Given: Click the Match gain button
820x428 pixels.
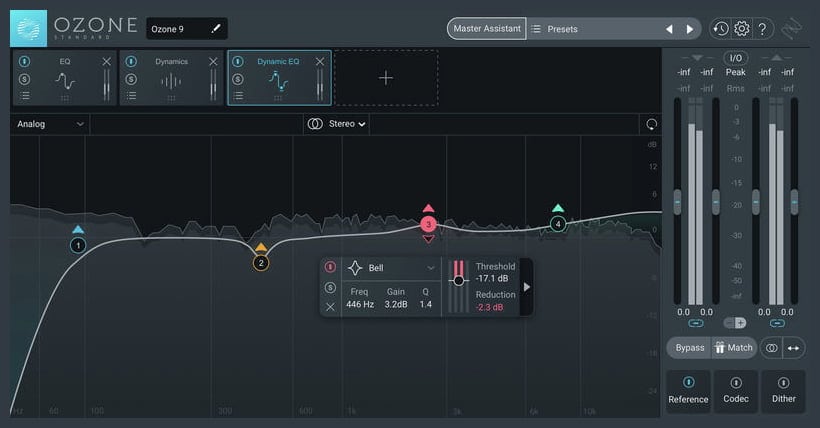Looking at the screenshot, I should coord(734,347).
